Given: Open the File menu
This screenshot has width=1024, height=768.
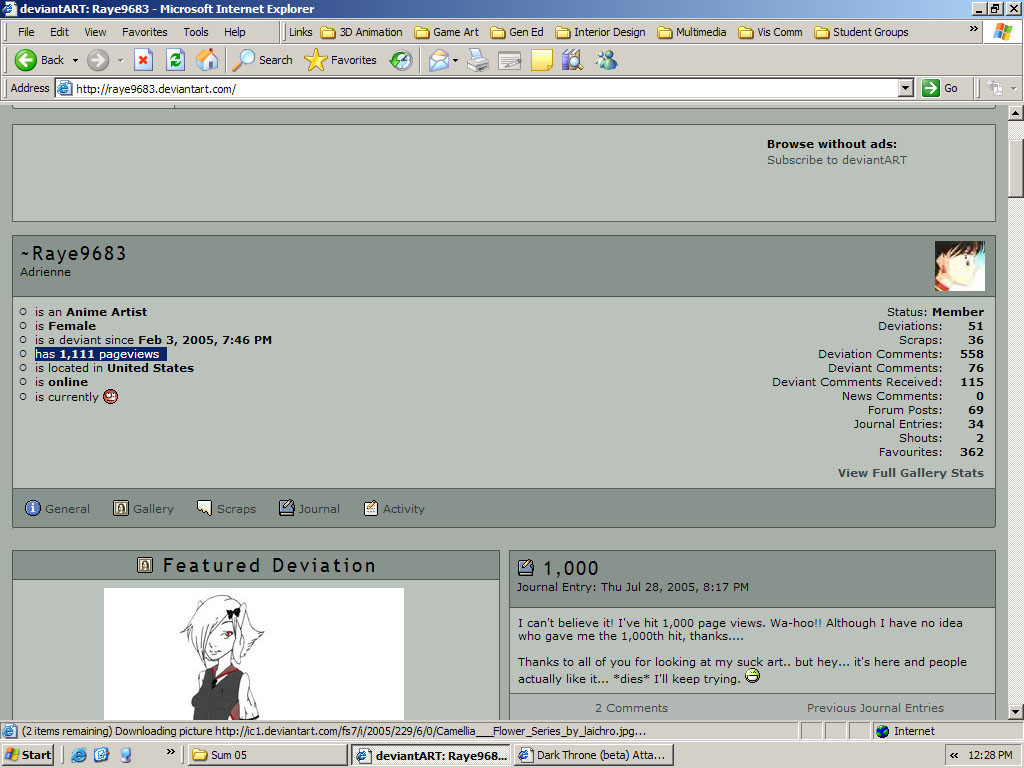Looking at the screenshot, I should [x=26, y=32].
